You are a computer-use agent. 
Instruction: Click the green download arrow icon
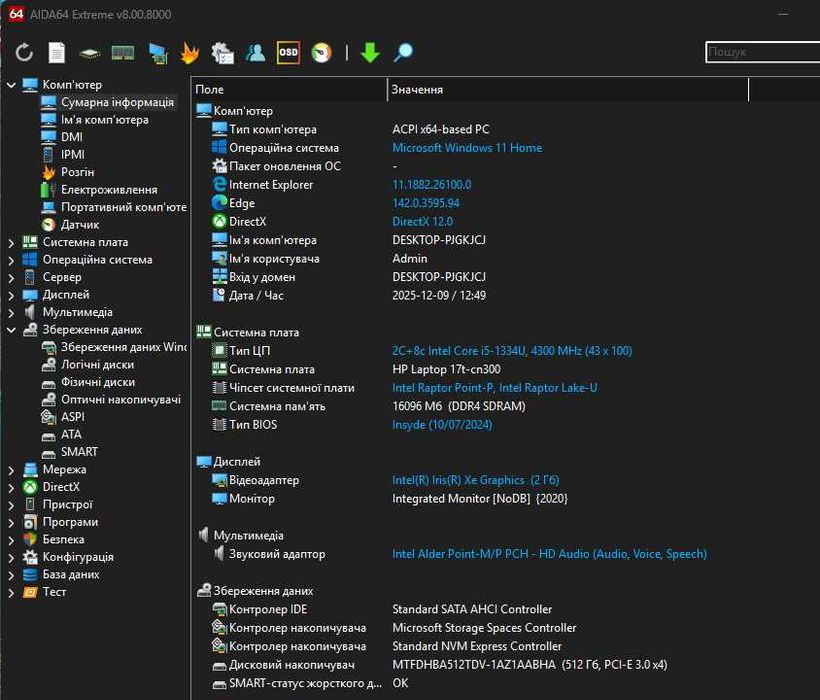370,53
